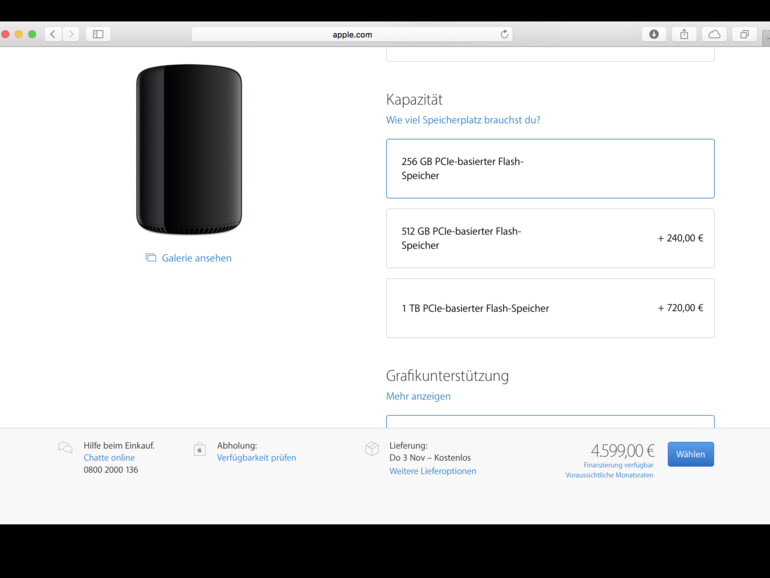770x578 pixels.
Task: Click the blue Wählen button
Action: click(x=690, y=454)
